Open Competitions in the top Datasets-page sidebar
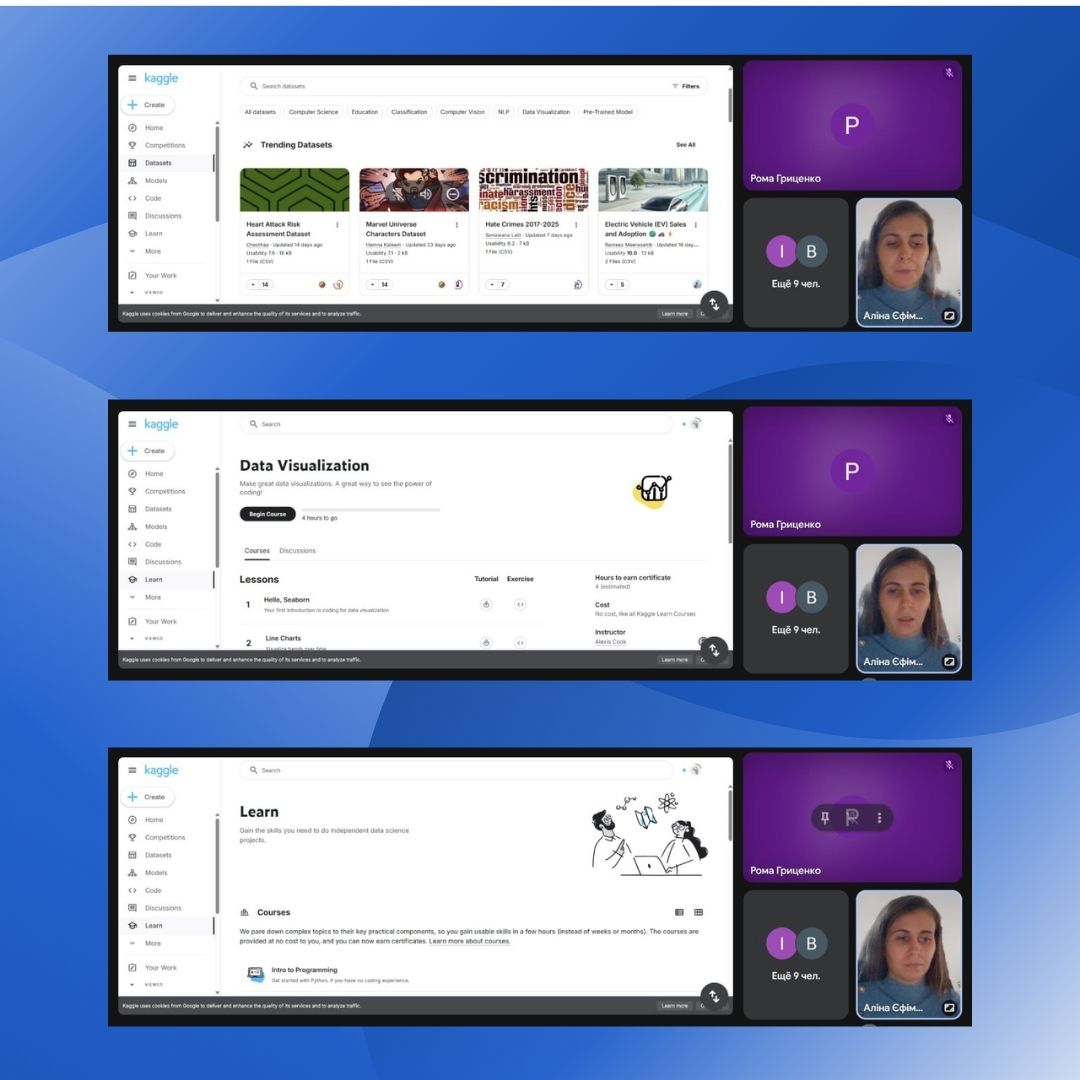The width and height of the screenshot is (1080, 1080). coord(165,145)
